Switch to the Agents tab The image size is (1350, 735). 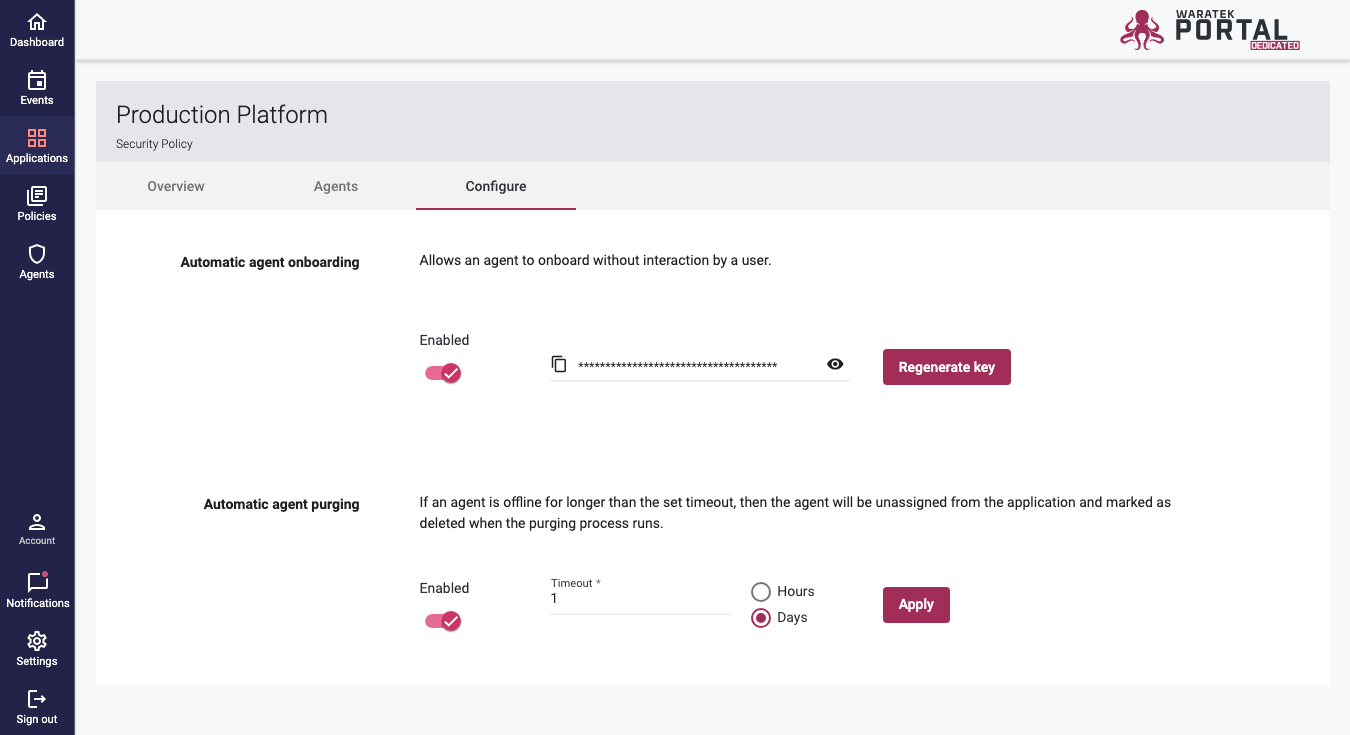tap(336, 186)
